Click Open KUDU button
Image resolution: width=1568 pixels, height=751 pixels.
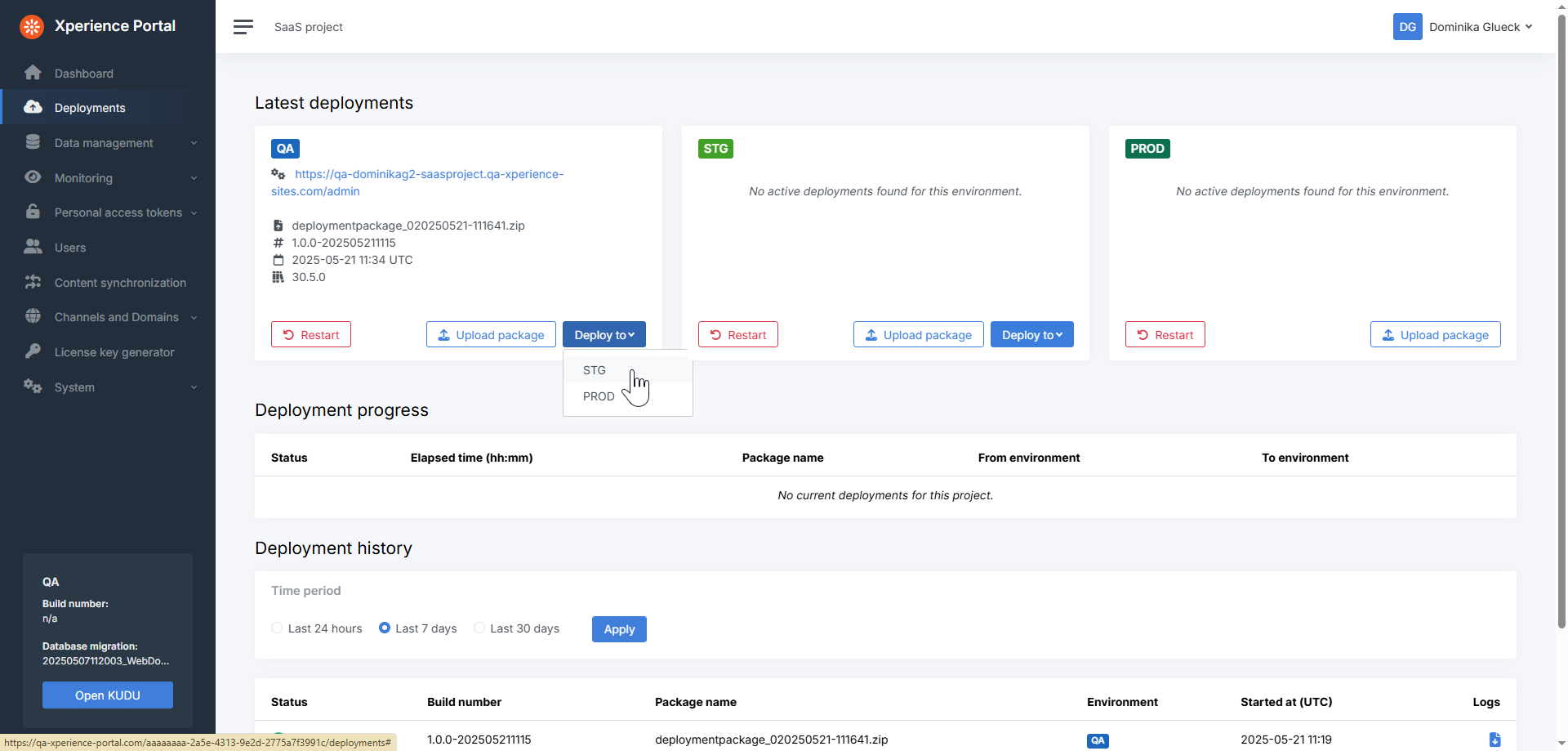click(108, 695)
